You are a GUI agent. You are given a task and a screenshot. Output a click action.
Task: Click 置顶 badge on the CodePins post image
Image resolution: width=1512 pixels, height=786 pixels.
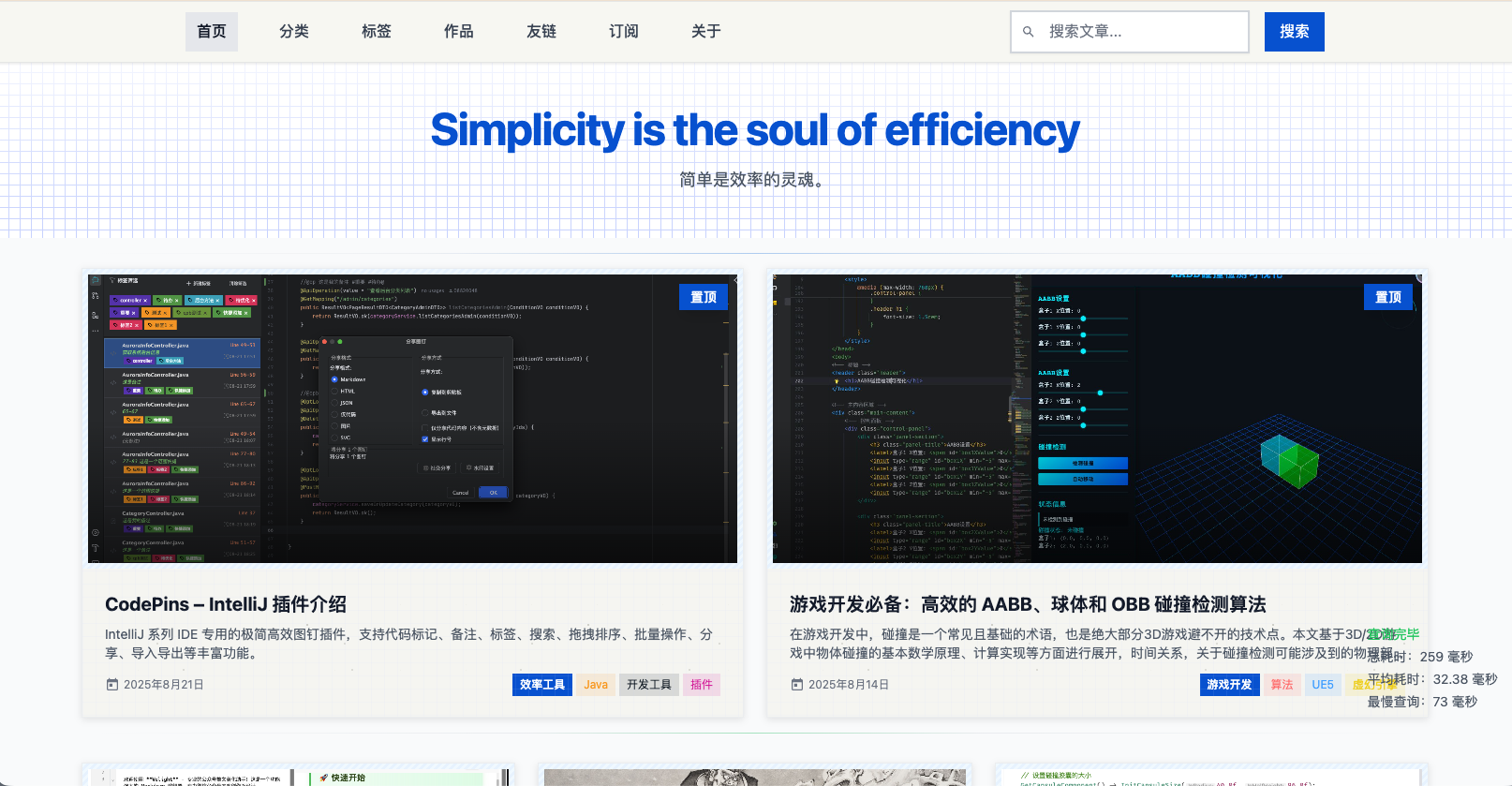click(703, 297)
